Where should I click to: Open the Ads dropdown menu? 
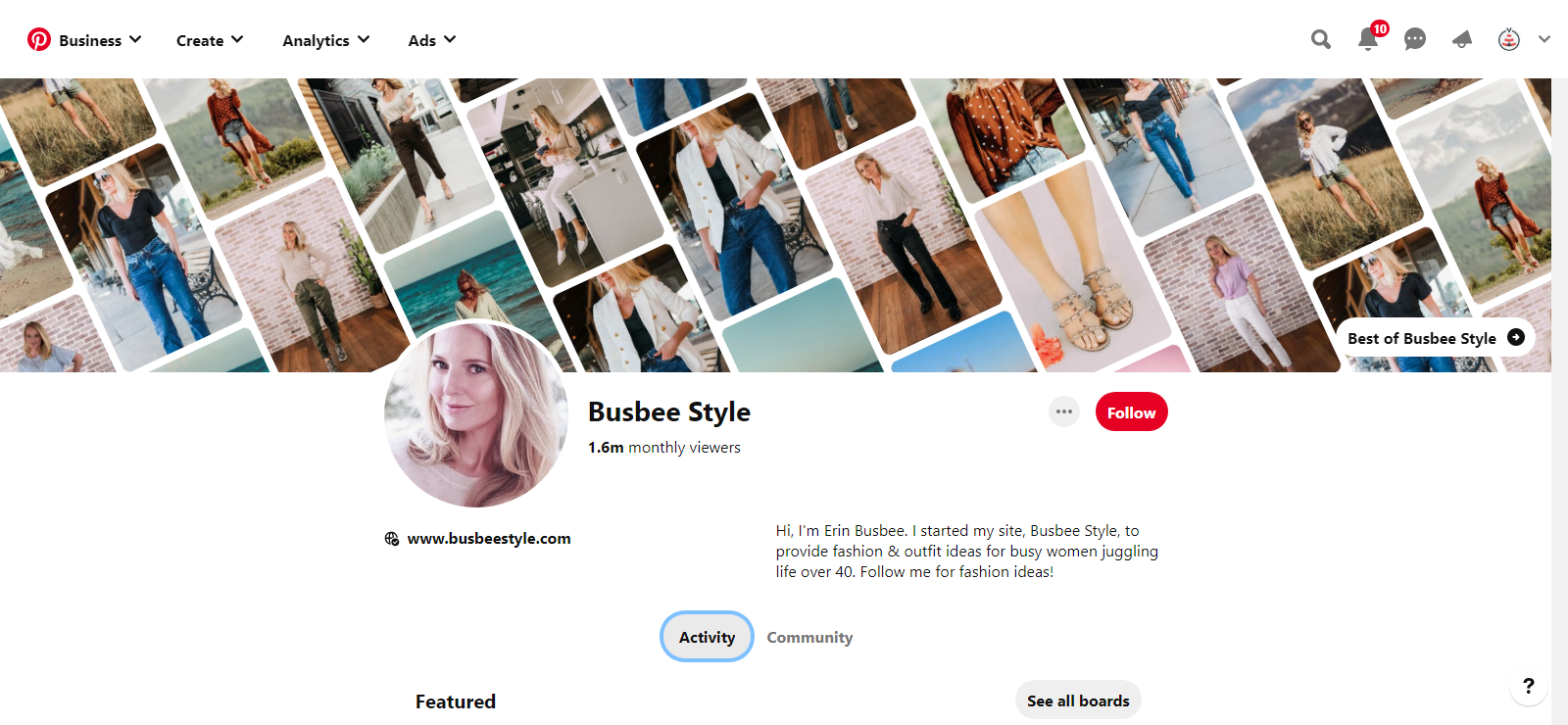click(x=431, y=40)
